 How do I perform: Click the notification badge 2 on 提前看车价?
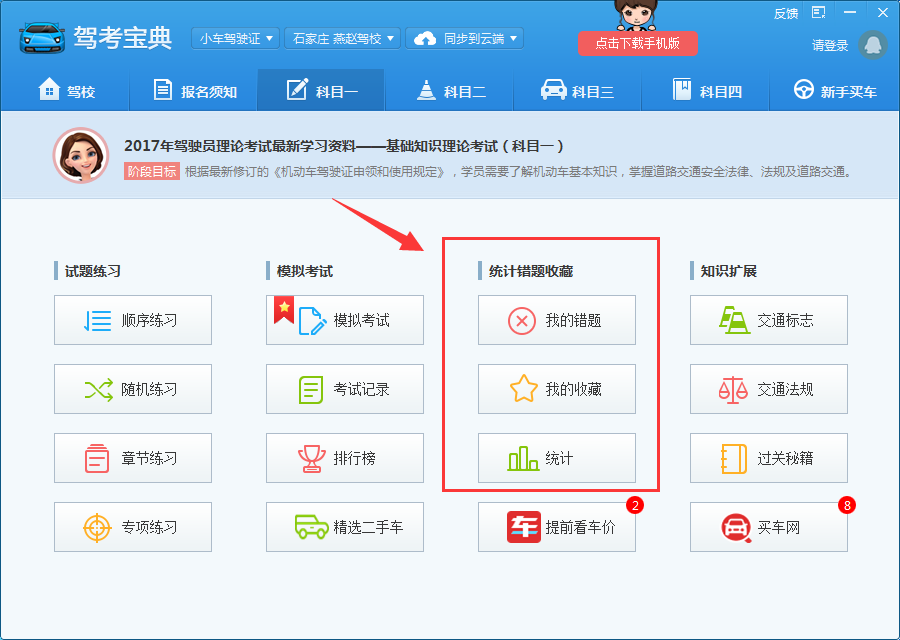pyautogui.click(x=635, y=505)
